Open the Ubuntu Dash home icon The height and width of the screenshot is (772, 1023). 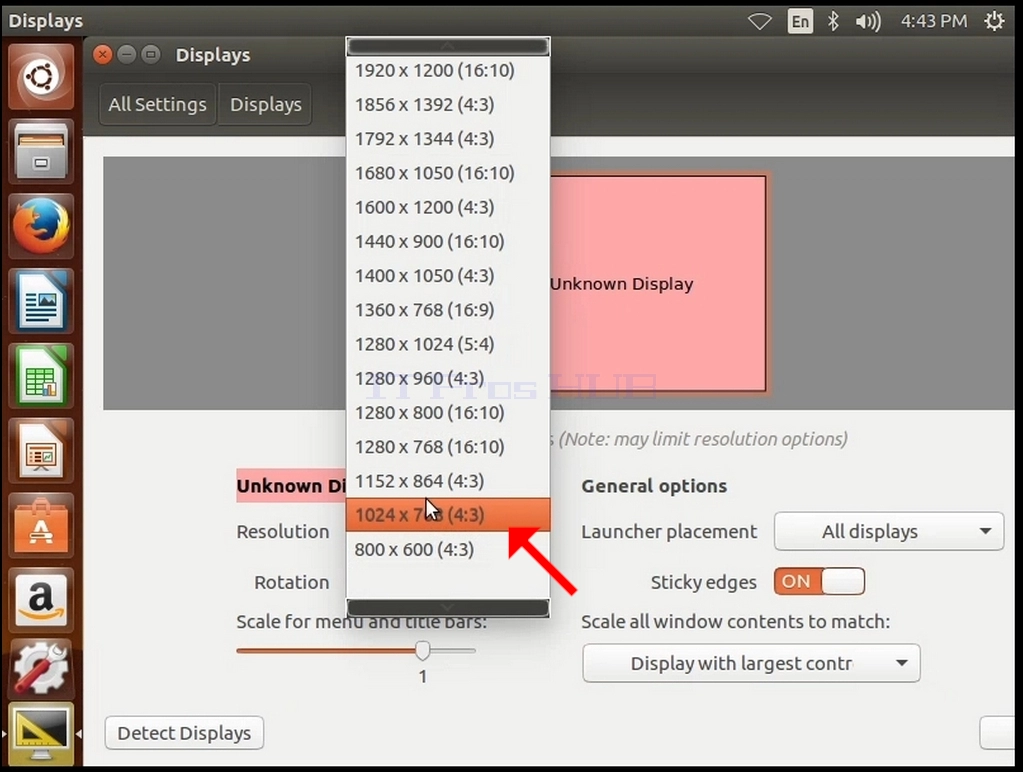pos(41,77)
